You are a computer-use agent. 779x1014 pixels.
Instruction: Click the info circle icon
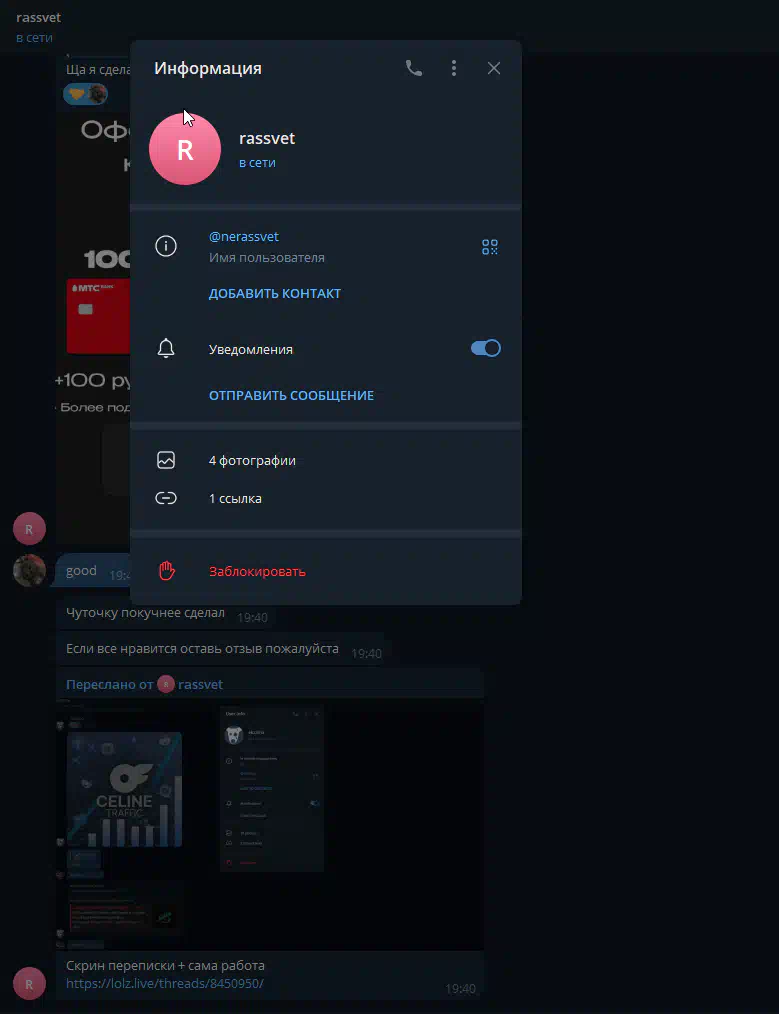coord(166,246)
